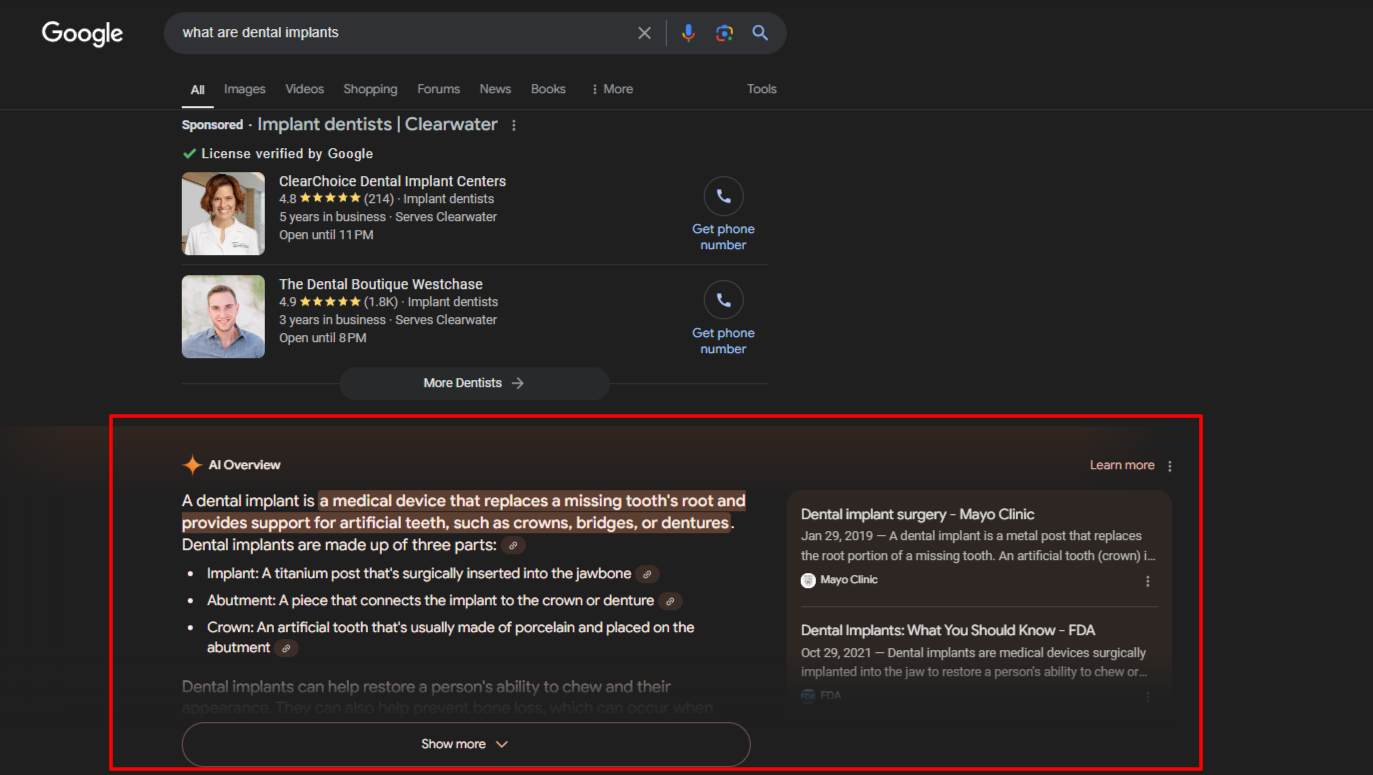Open the three-dot menu on Mayo Clinic card
Image resolution: width=1373 pixels, height=775 pixels.
click(x=1148, y=581)
